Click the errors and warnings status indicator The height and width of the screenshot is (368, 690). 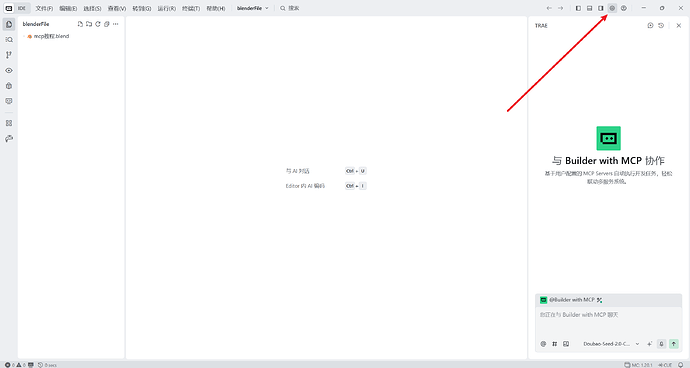pos(15,365)
